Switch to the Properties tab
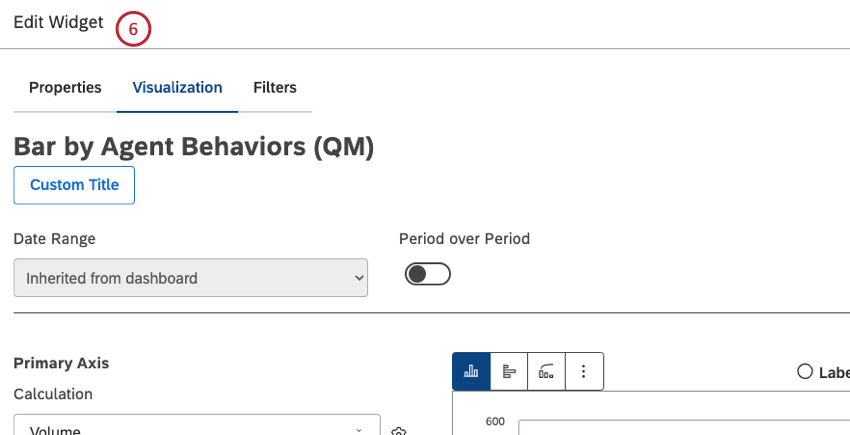This screenshot has width=850, height=435. pos(65,87)
